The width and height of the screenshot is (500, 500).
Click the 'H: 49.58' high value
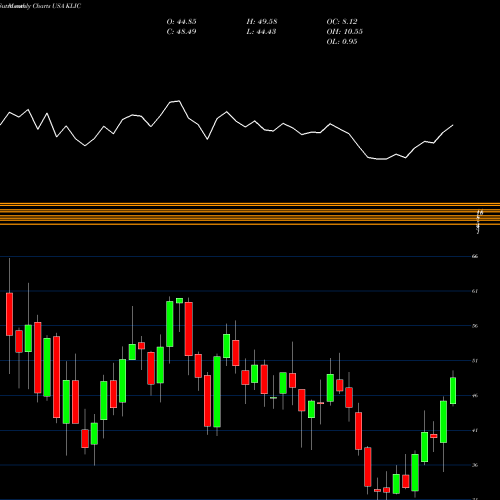coord(262,22)
